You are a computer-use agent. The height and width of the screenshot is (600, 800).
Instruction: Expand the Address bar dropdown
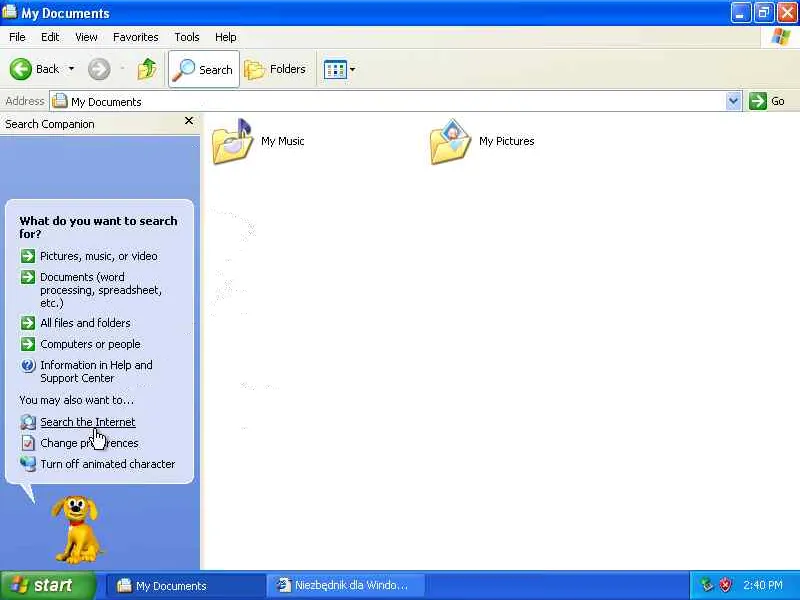point(733,102)
